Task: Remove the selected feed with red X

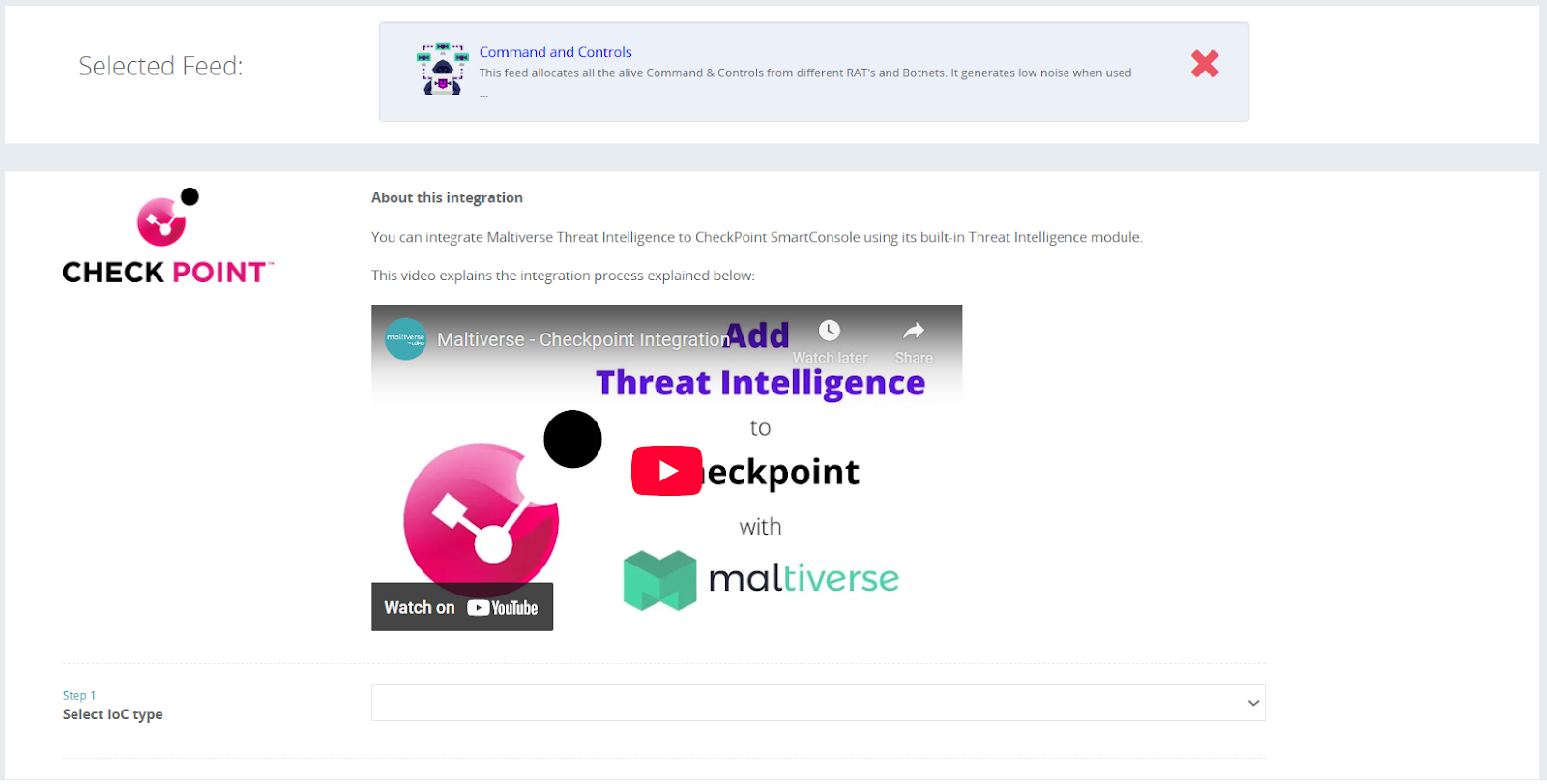Action: tap(1205, 64)
